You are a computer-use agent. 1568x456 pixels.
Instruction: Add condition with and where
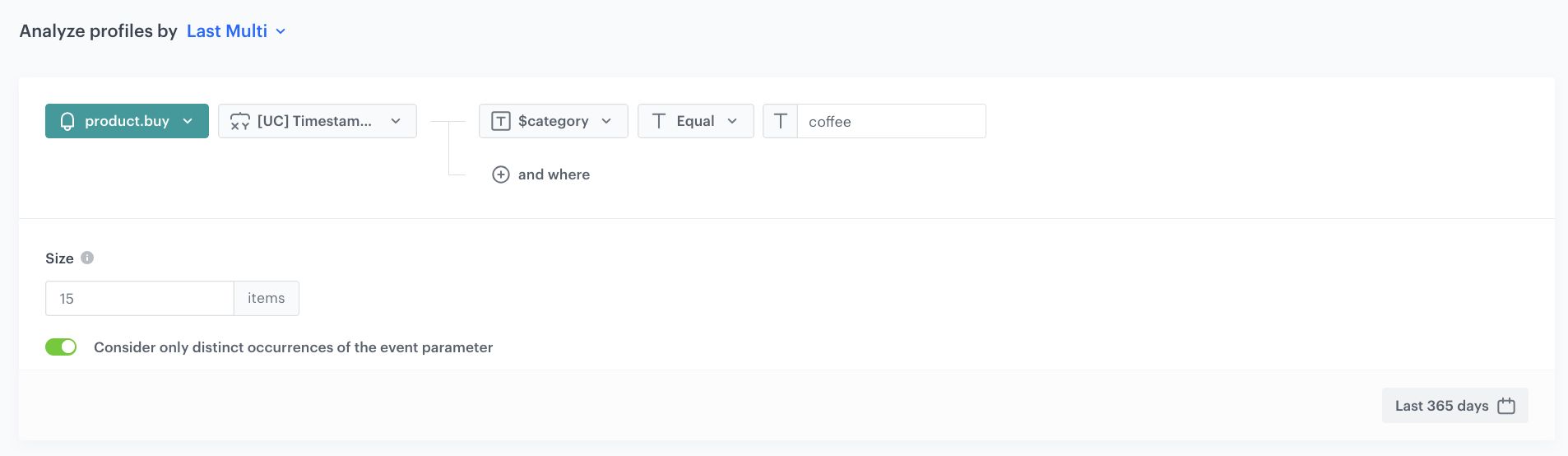(x=554, y=174)
